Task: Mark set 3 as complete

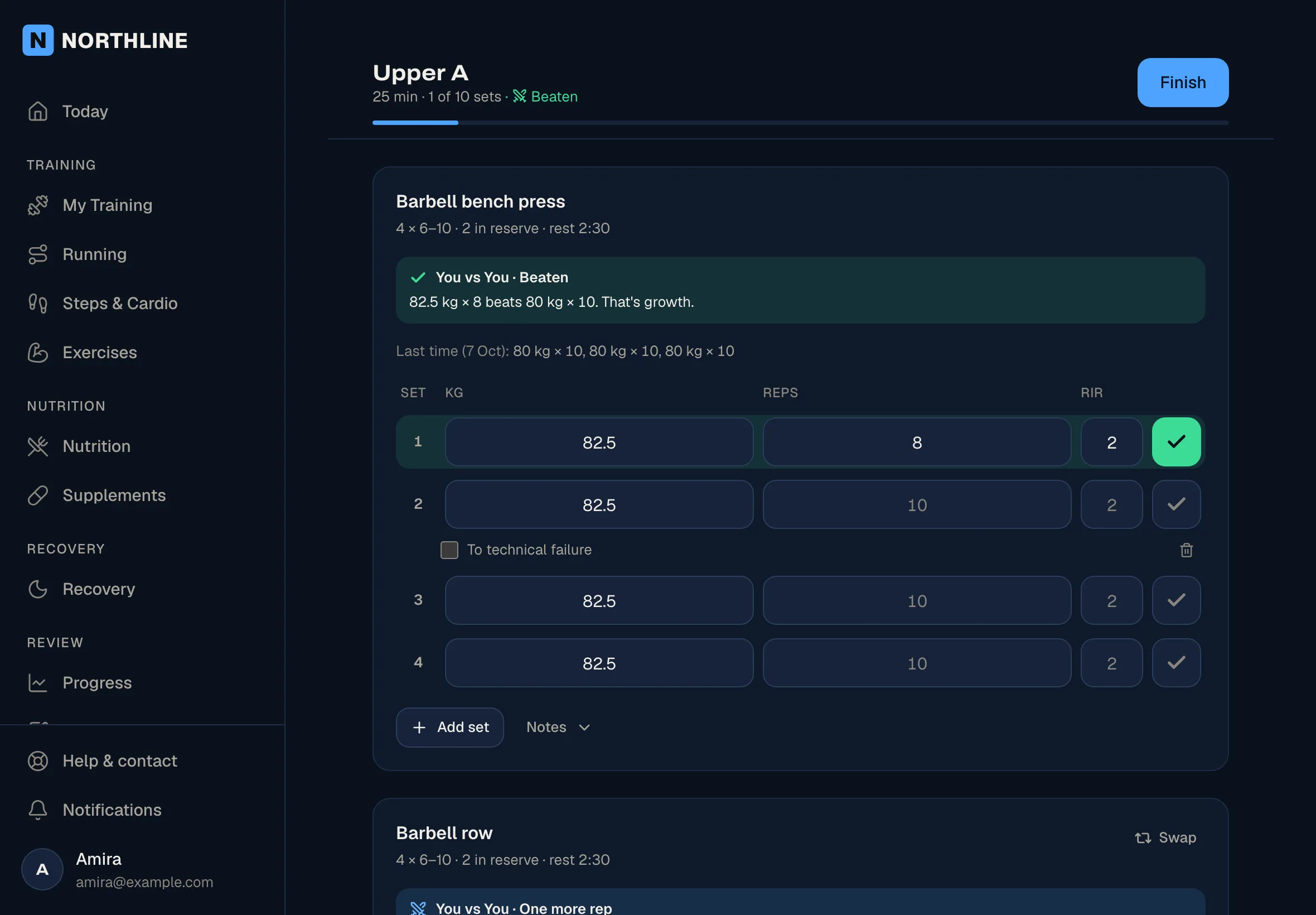Action: pos(1176,601)
